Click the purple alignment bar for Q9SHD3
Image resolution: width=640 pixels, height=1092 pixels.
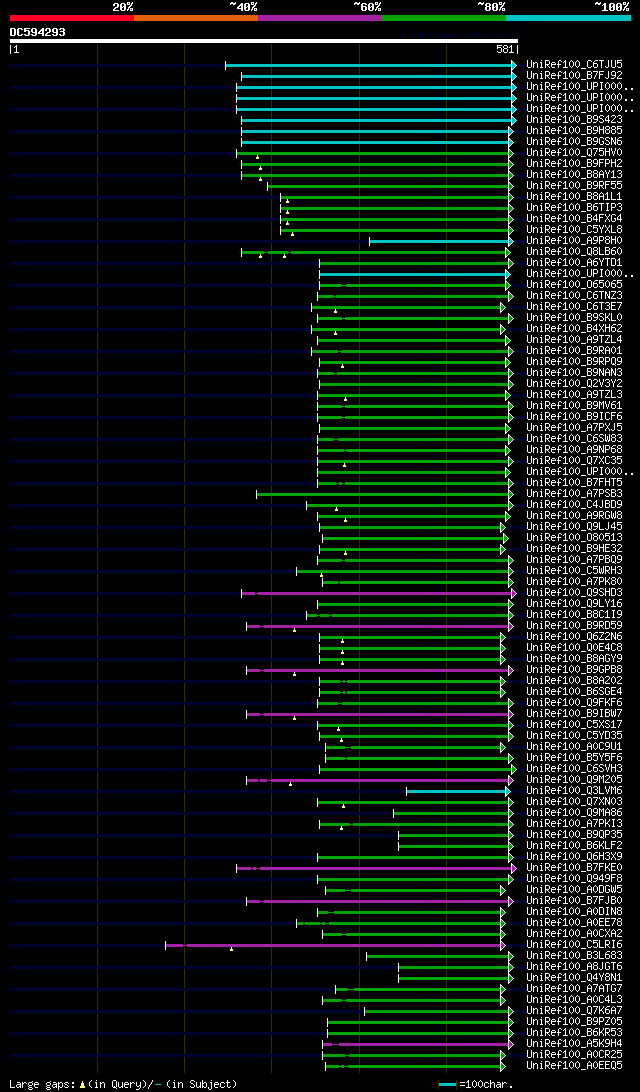(x=377, y=593)
